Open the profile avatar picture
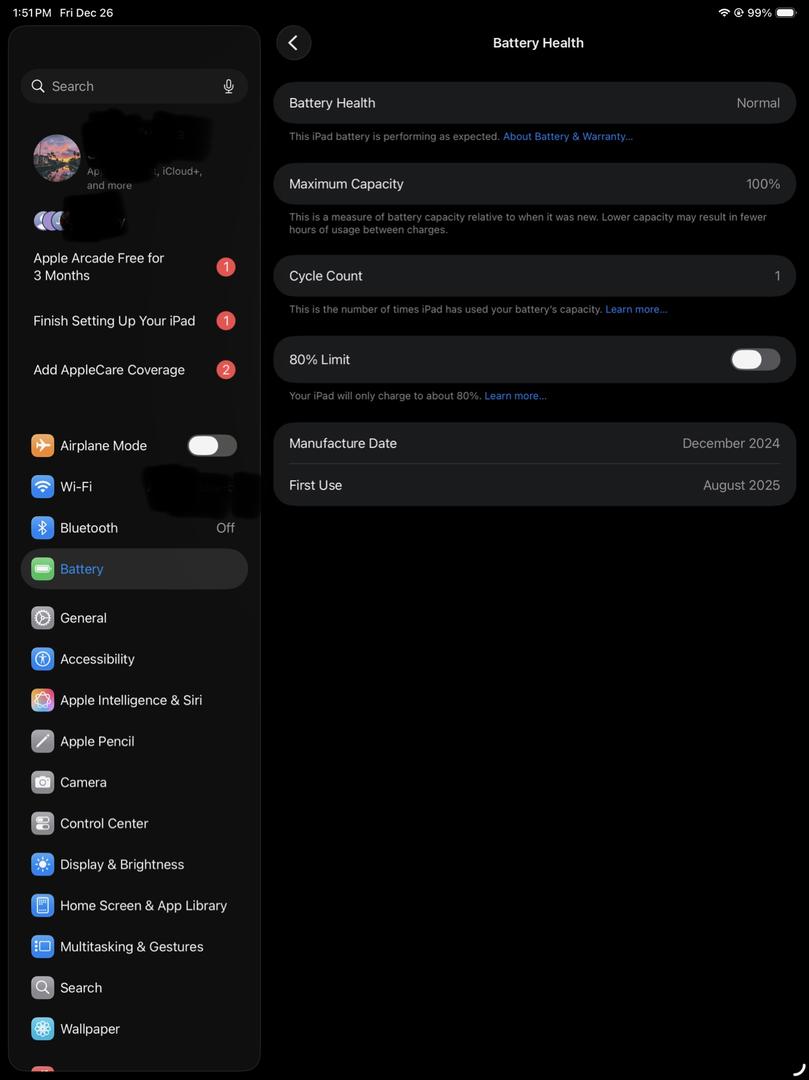 57,158
